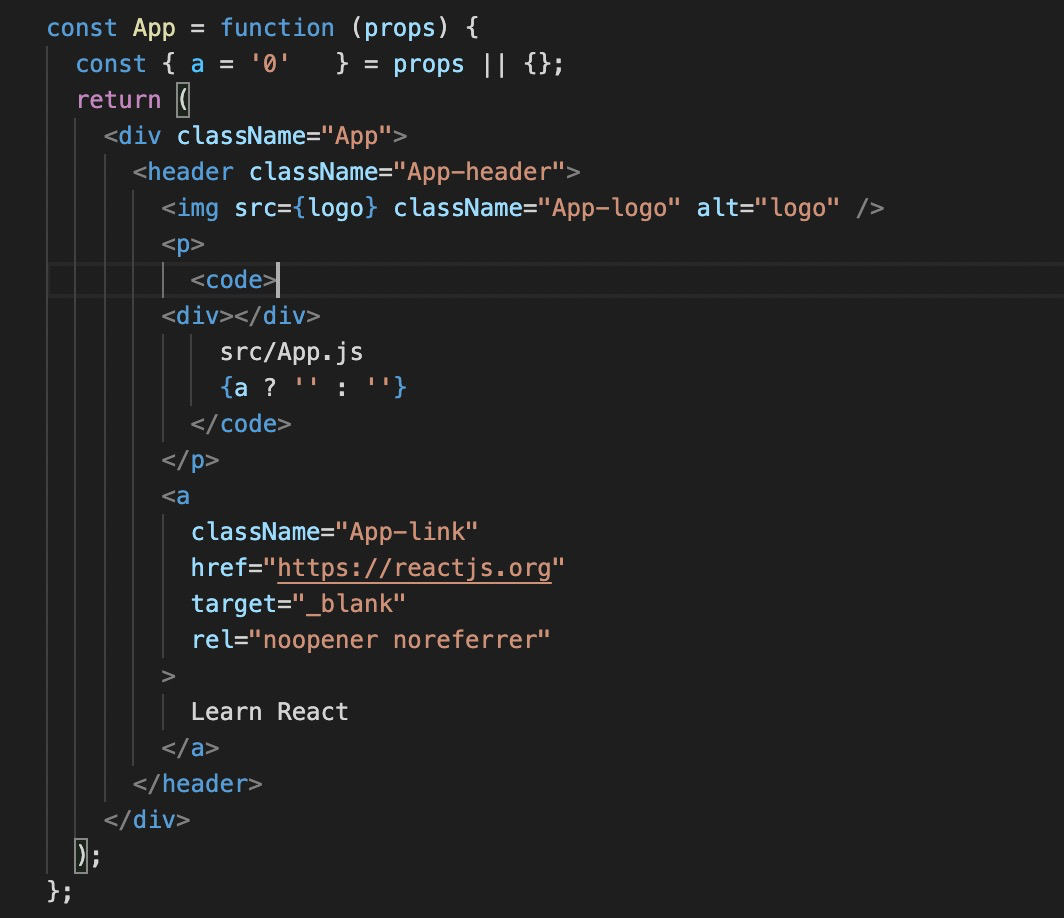Click the "App-logo" className string
Image resolution: width=1064 pixels, height=918 pixels.
tap(609, 208)
